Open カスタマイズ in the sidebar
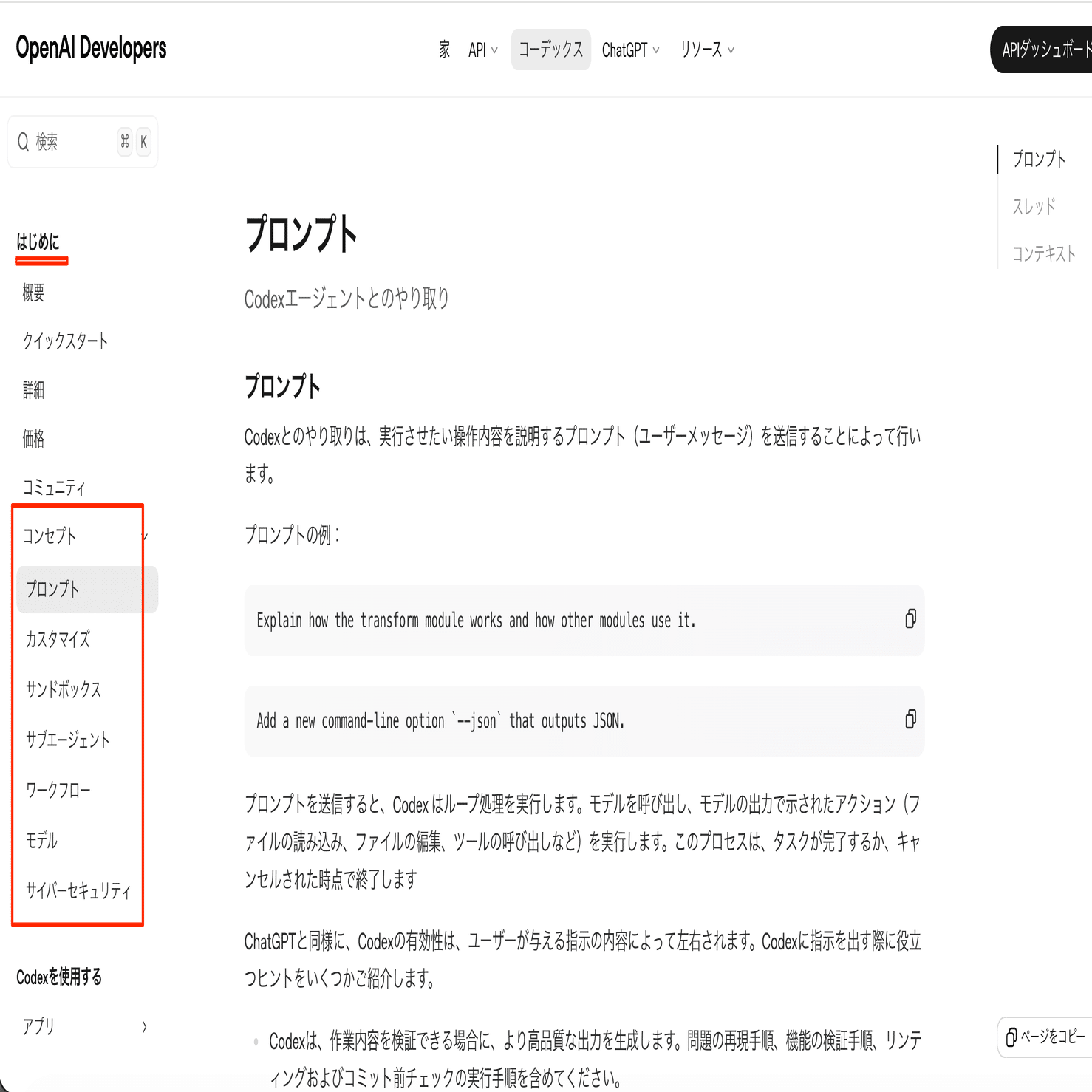 tap(58, 639)
